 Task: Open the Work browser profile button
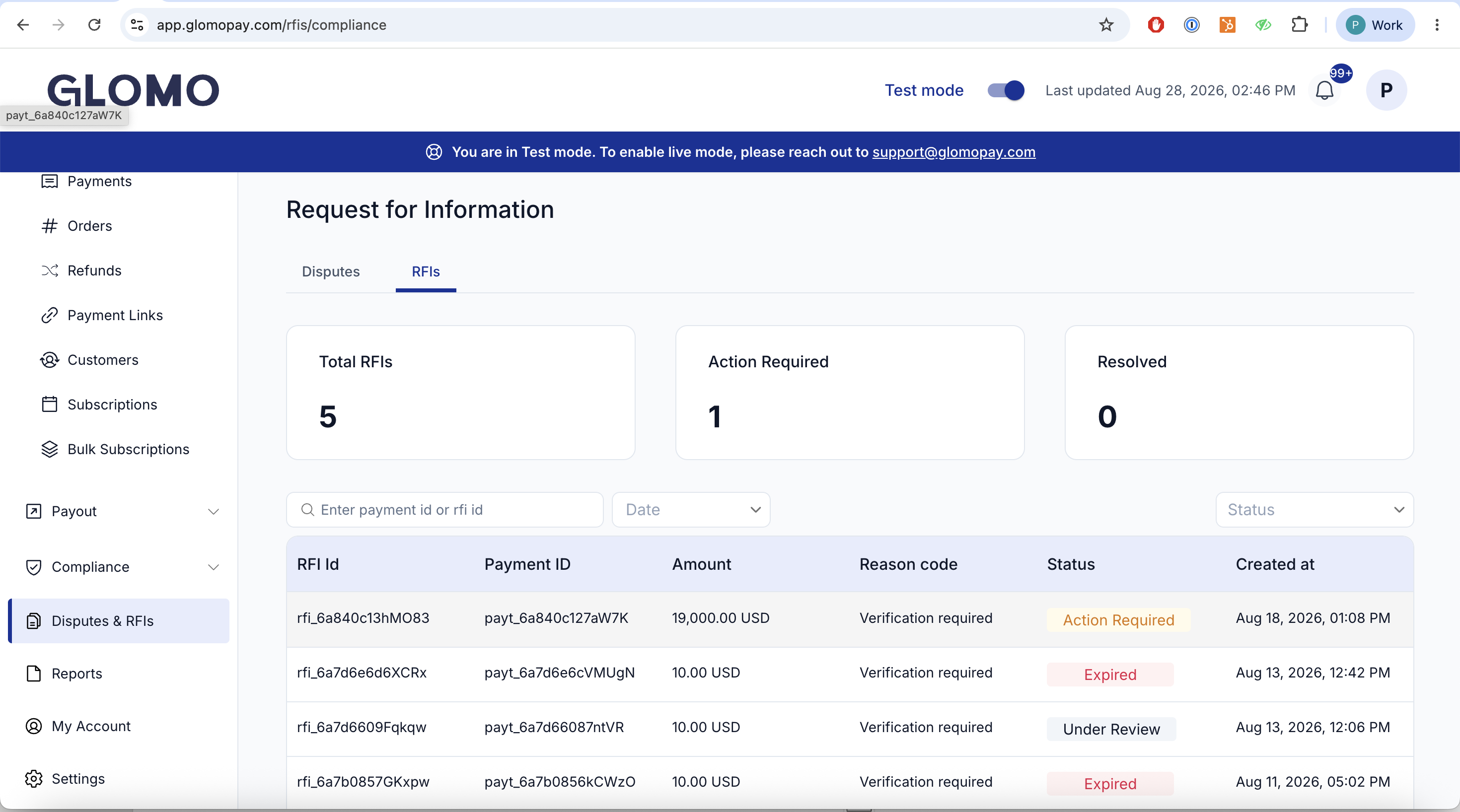pos(1375,25)
